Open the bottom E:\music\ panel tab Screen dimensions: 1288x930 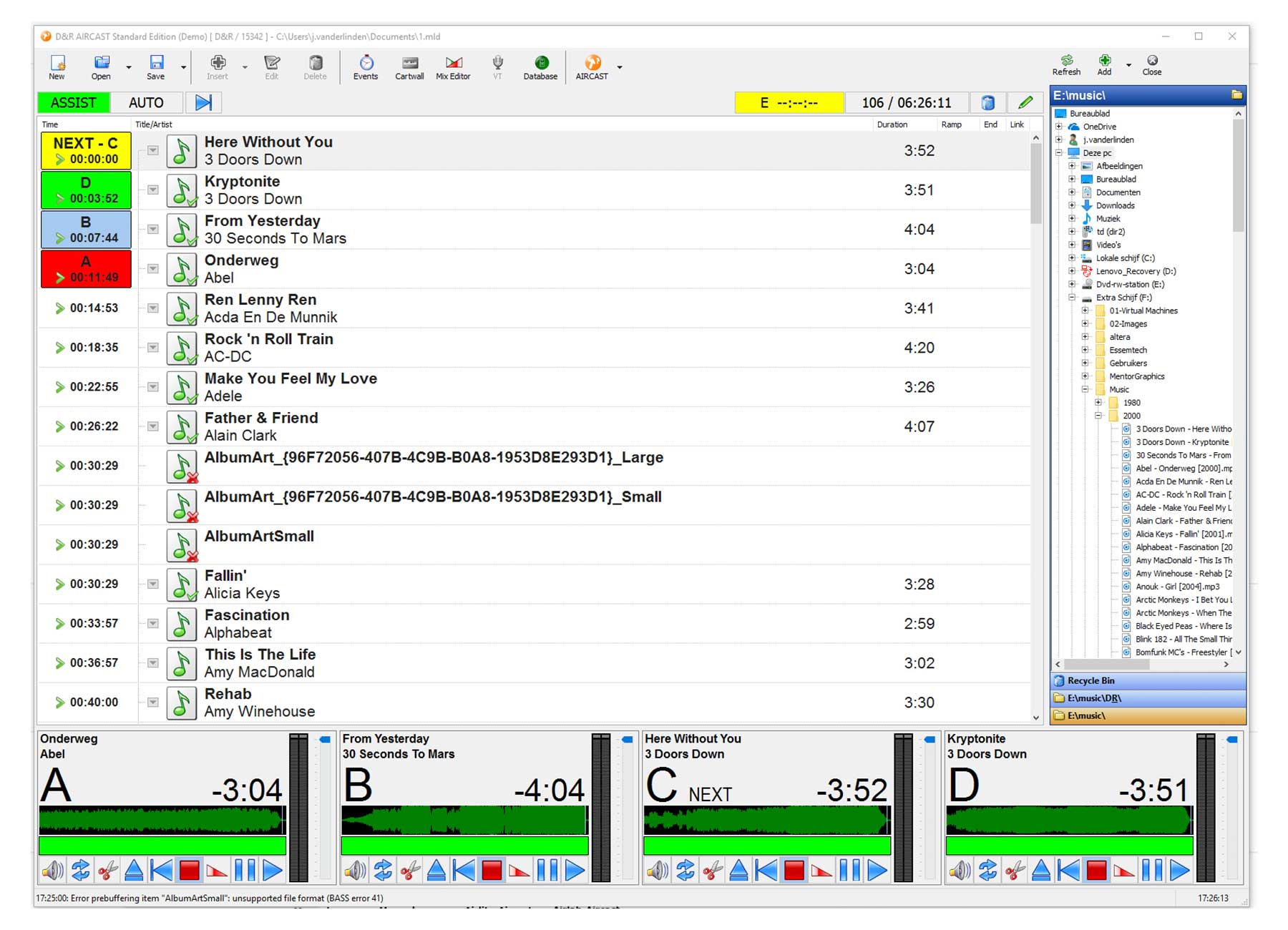pyautogui.click(x=1148, y=715)
